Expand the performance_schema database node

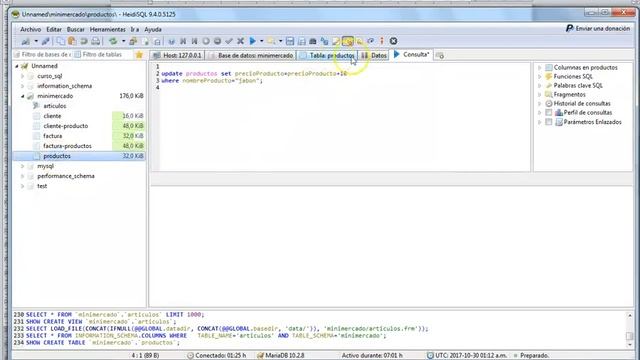pyautogui.click(x=22, y=176)
